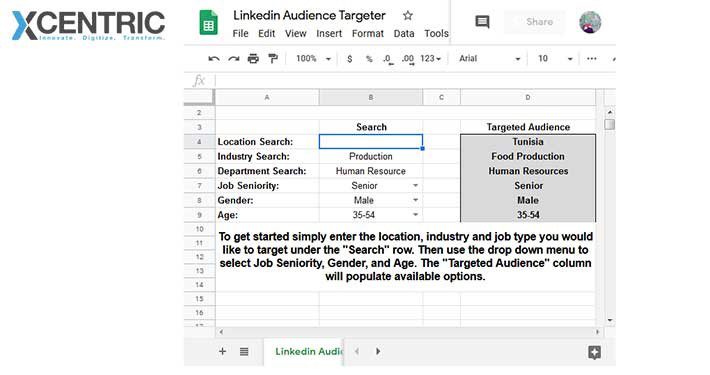The image size is (710, 375).
Task: Click horizontal scrollbar left arrow
Action: pyautogui.click(x=221, y=332)
